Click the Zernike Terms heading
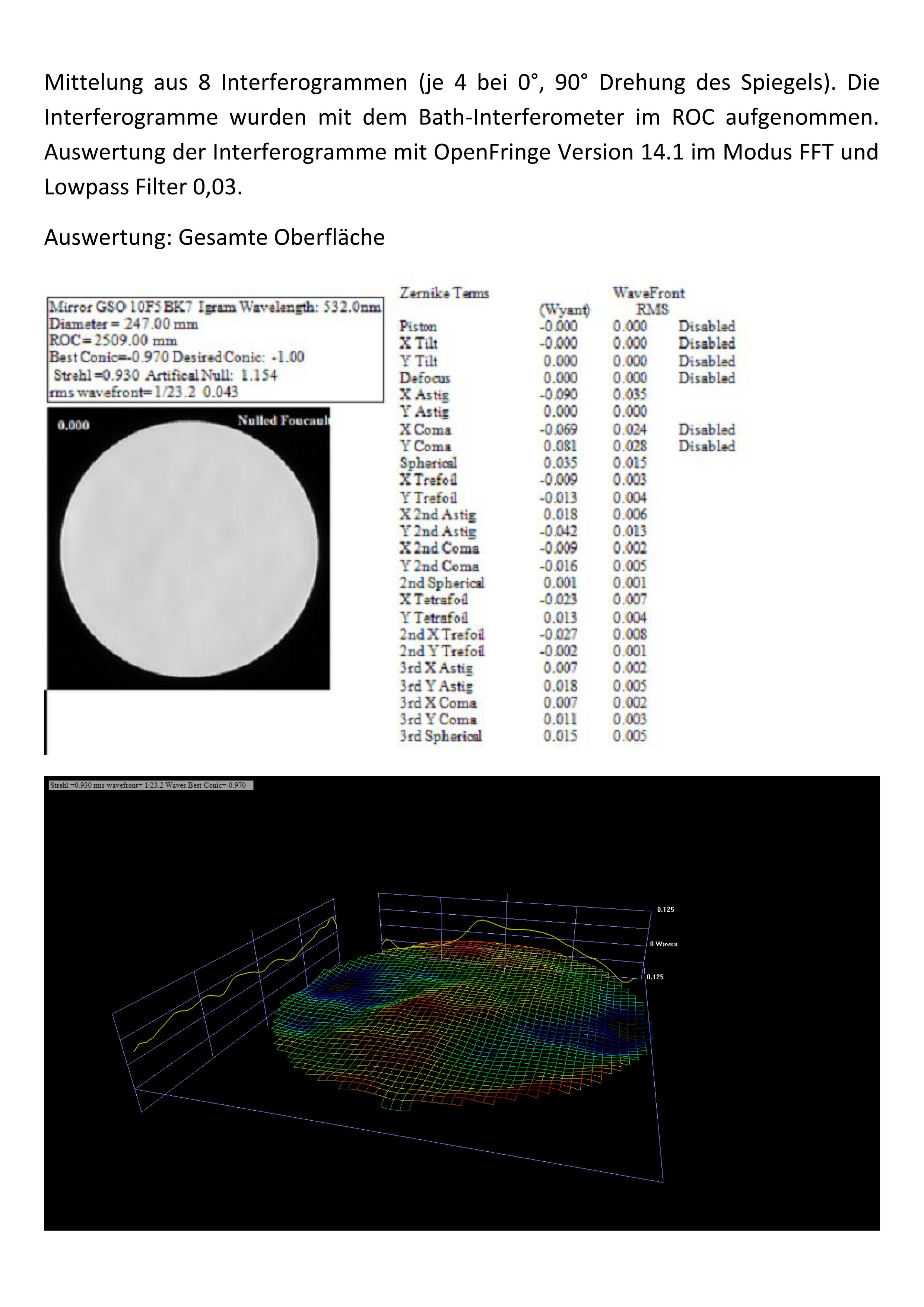The image size is (924, 1307). click(x=444, y=293)
